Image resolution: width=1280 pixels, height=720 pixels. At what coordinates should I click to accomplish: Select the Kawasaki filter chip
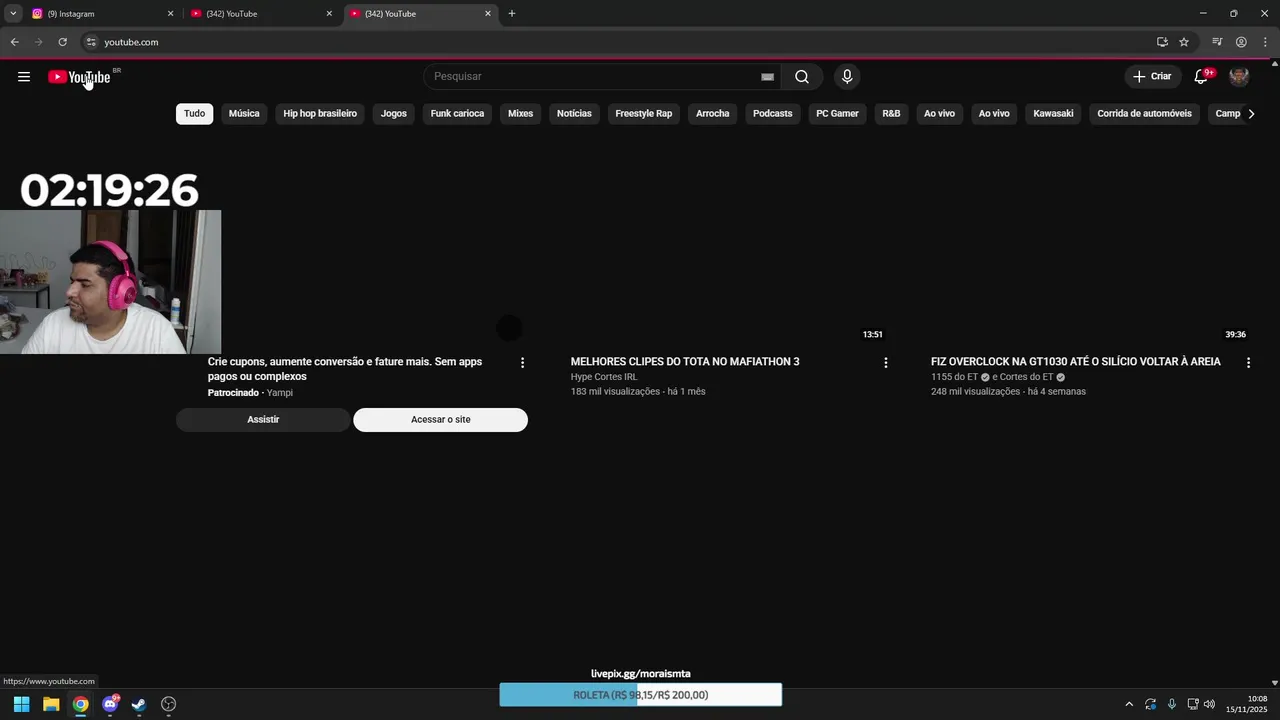(x=1053, y=114)
